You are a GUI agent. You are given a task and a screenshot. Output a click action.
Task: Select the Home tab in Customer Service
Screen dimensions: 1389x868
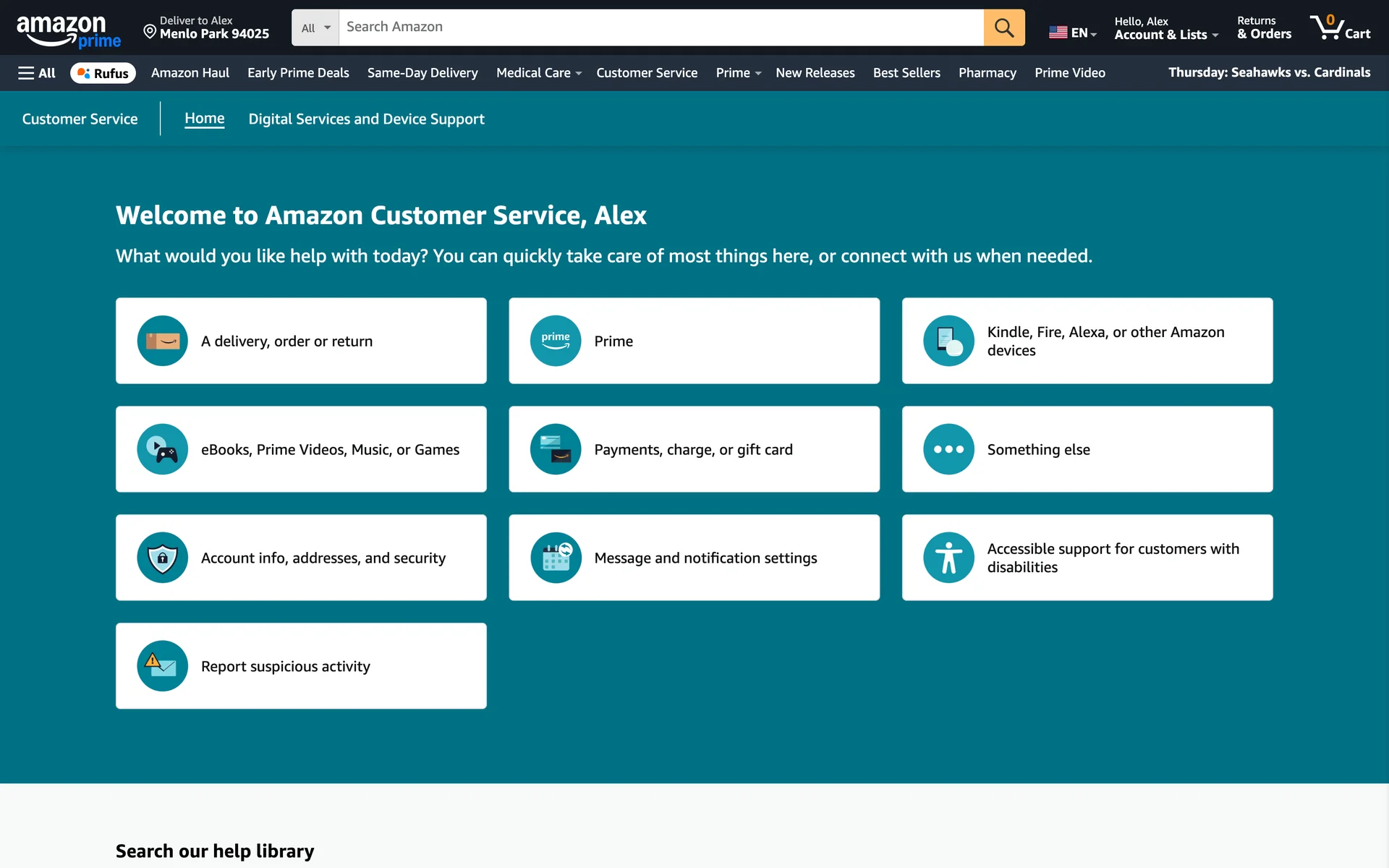[x=204, y=119]
